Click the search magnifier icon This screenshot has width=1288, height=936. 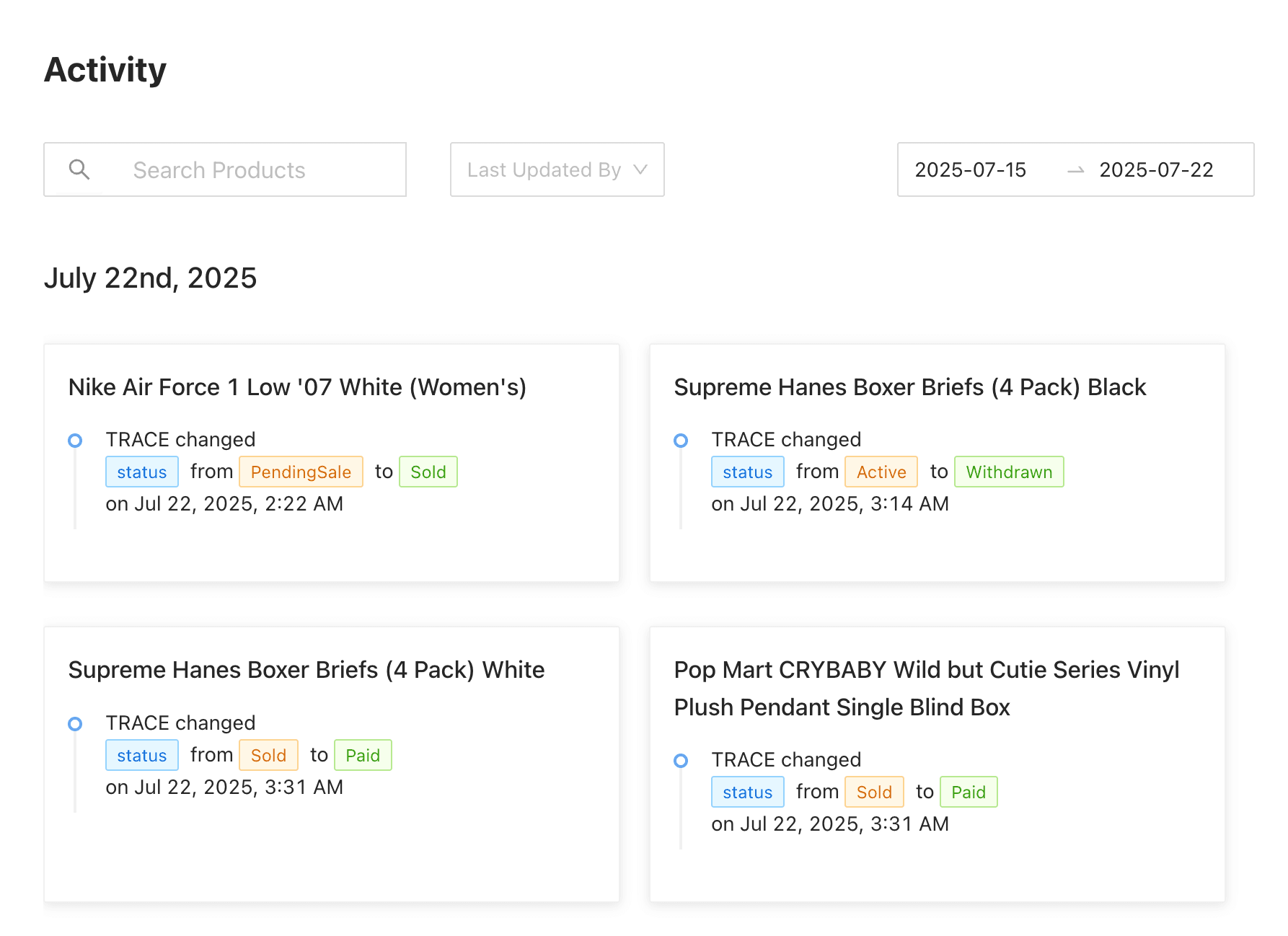pos(79,169)
